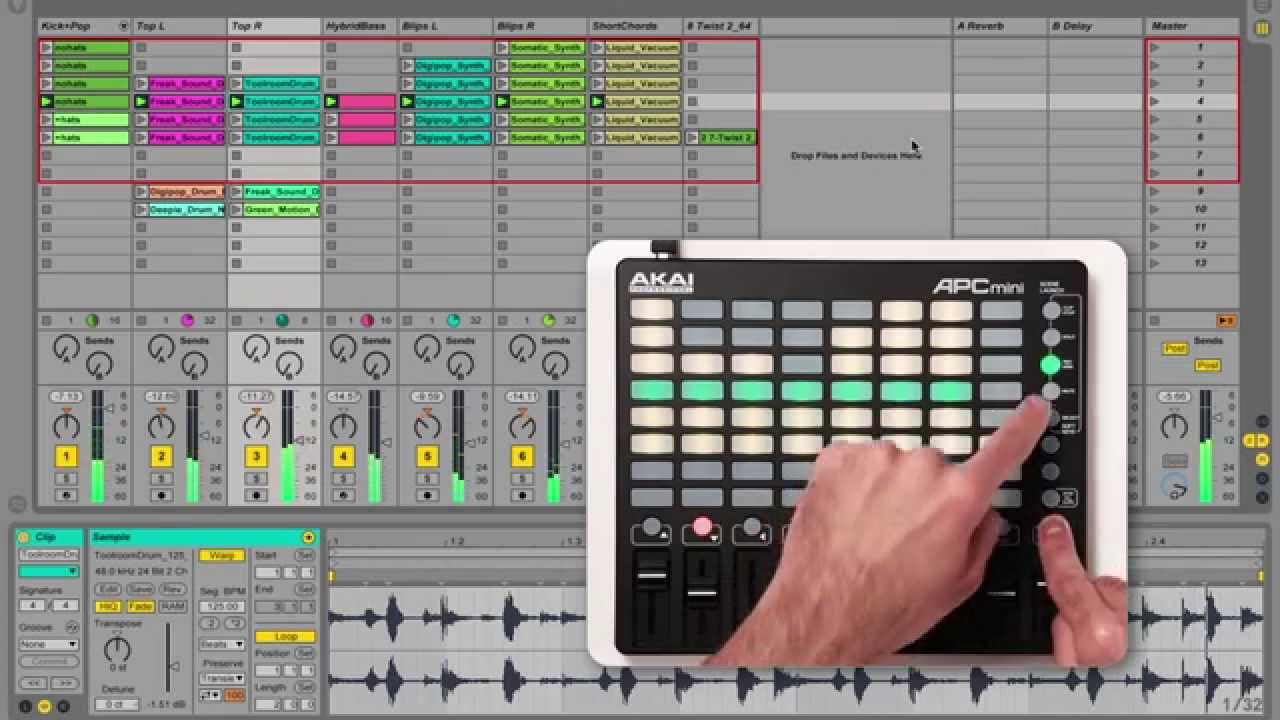Screen dimensions: 1280x720
Task: Arm the Blips L track for recording
Action: point(427,495)
